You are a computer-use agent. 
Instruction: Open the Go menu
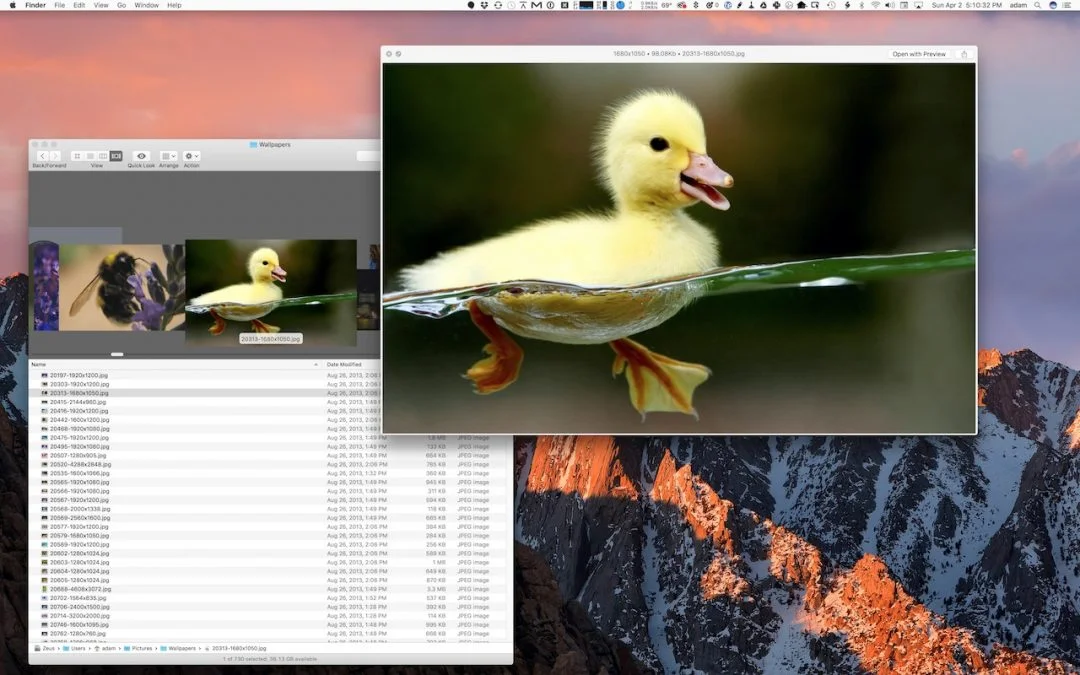(120, 5)
